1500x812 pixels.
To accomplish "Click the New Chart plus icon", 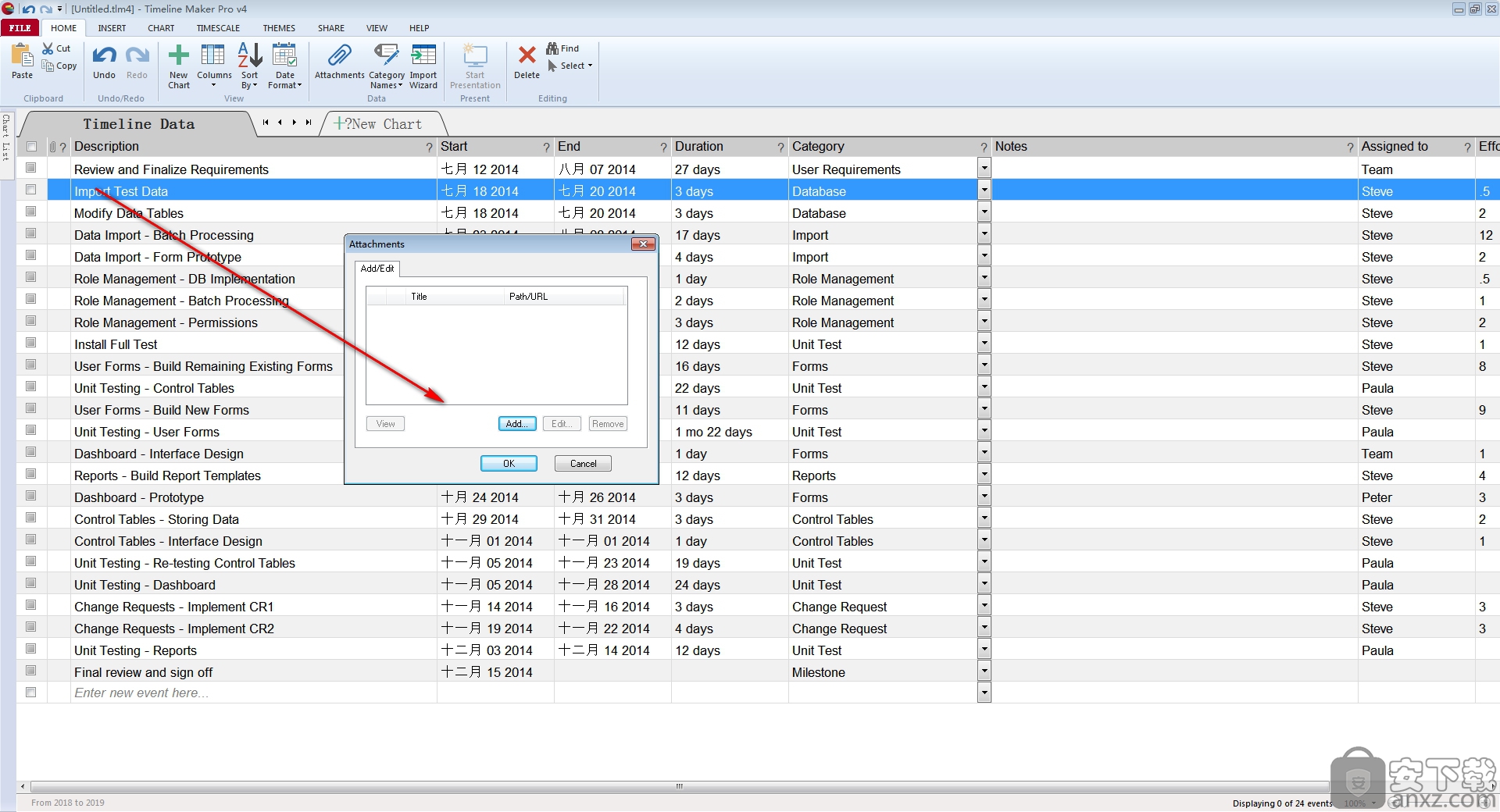I will coord(178,56).
